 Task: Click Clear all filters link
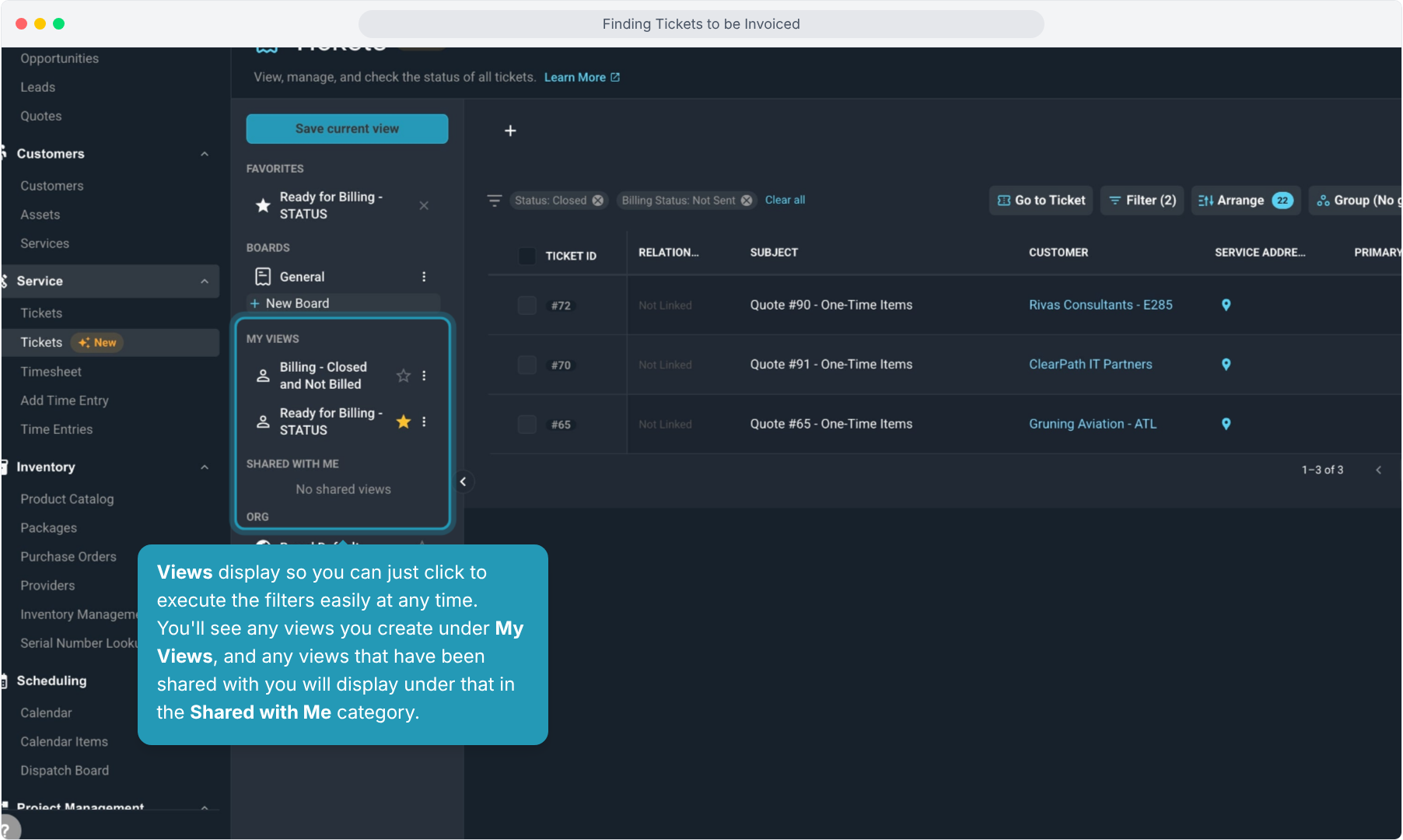785,200
